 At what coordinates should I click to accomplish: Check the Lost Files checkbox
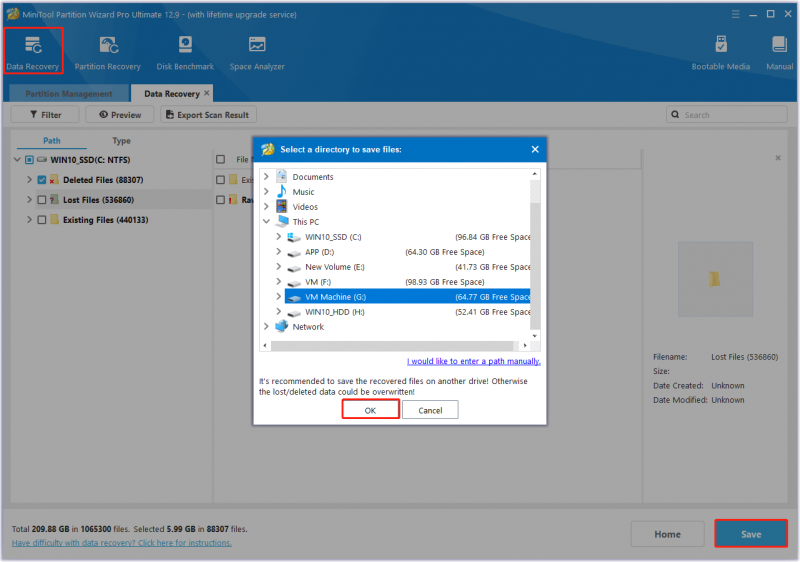click(x=42, y=200)
